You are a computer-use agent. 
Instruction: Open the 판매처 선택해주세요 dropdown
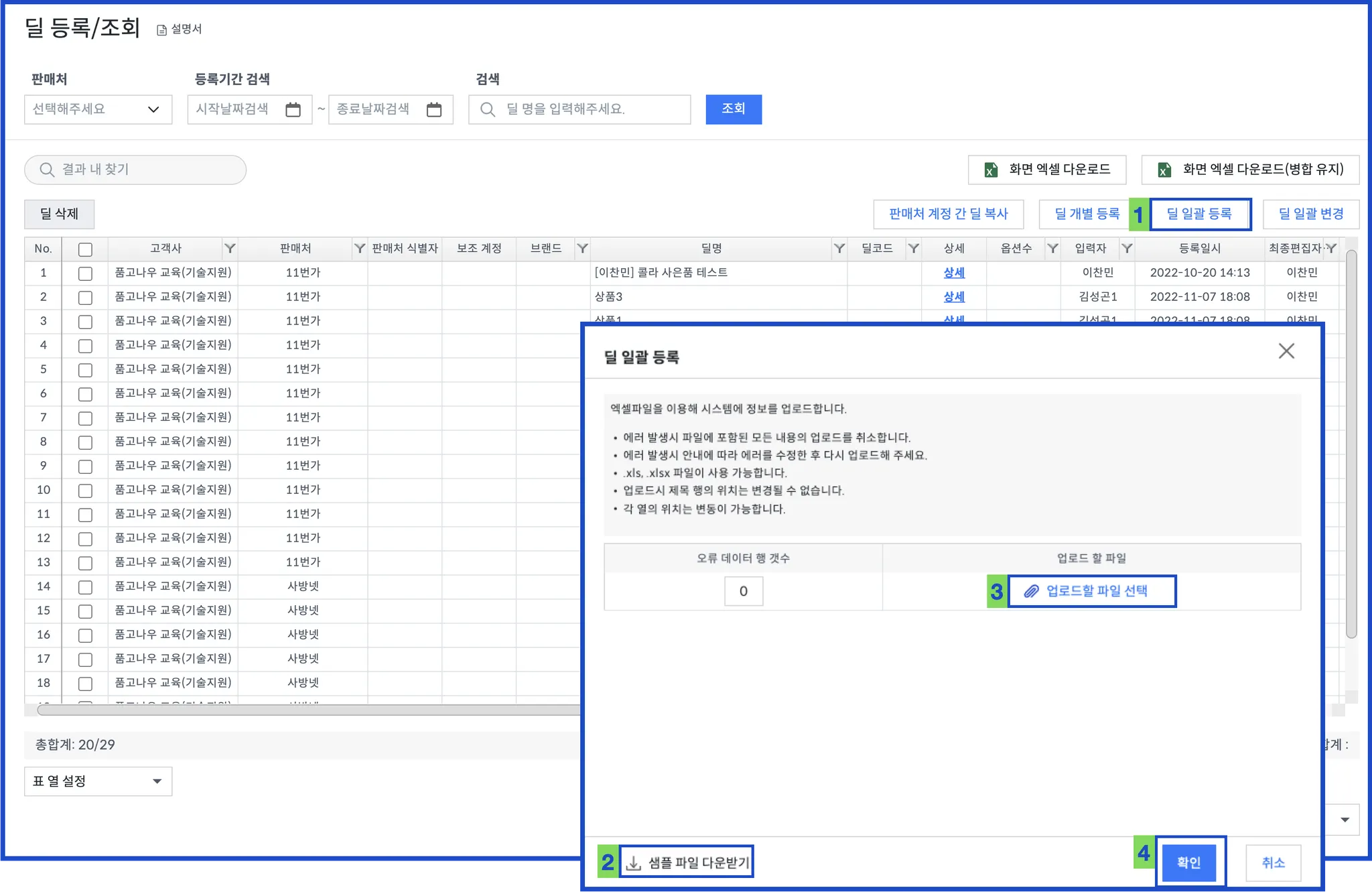tap(98, 109)
